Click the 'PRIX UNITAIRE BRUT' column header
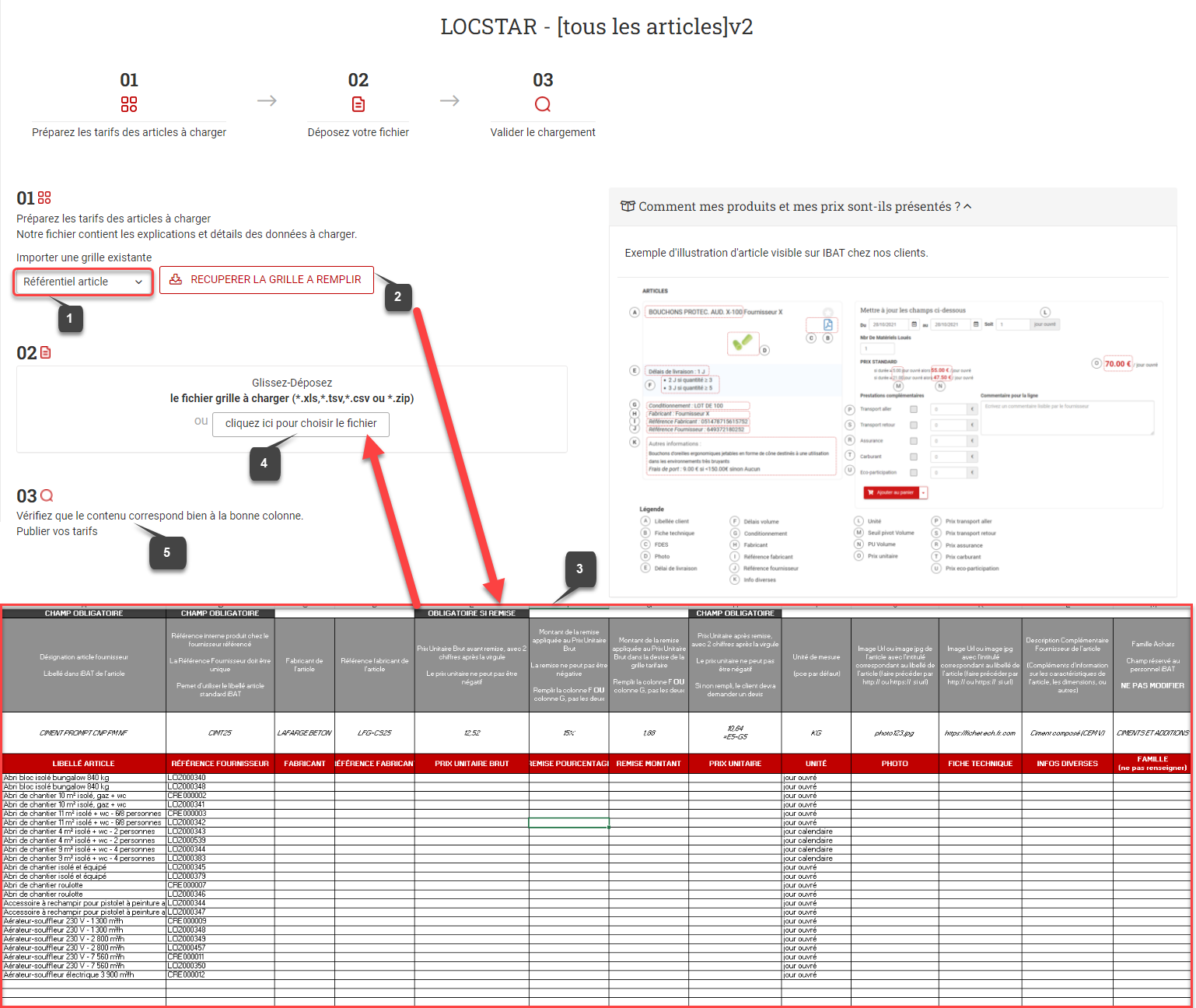 [472, 764]
